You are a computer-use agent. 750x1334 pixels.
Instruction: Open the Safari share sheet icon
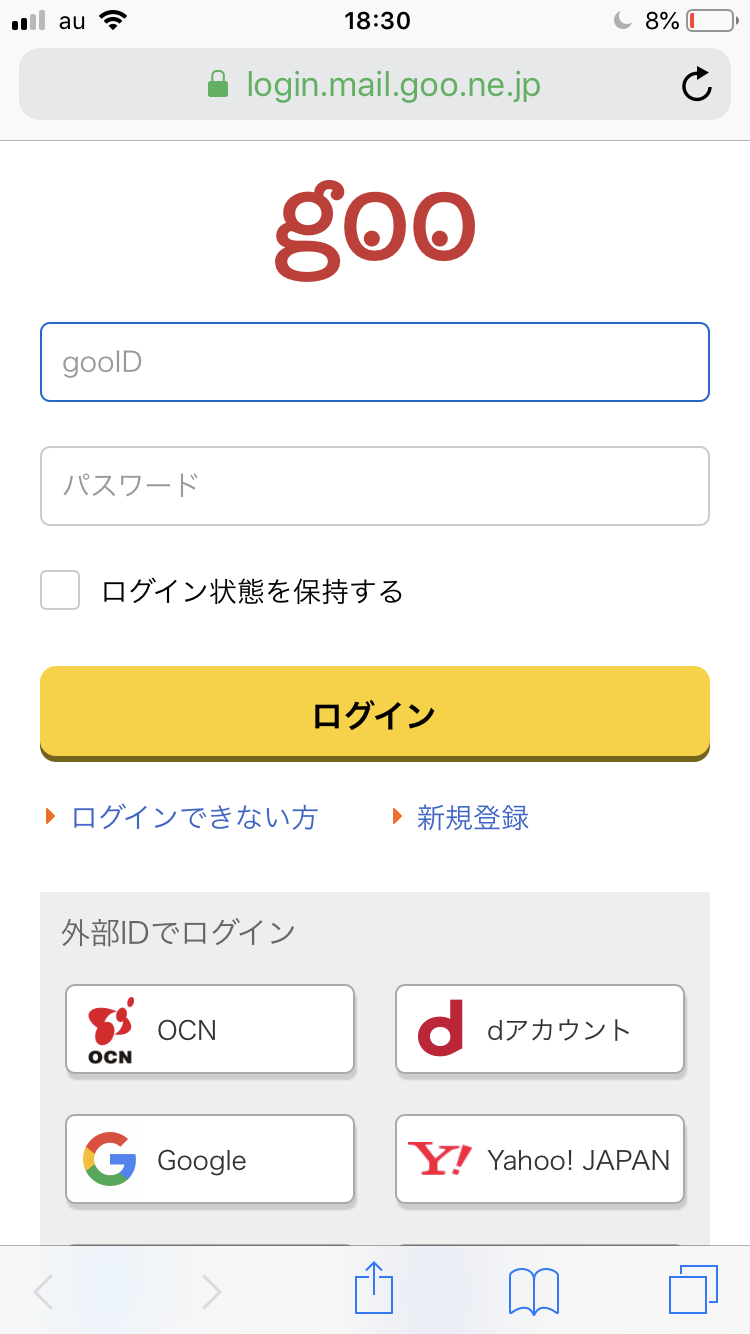tap(374, 1289)
